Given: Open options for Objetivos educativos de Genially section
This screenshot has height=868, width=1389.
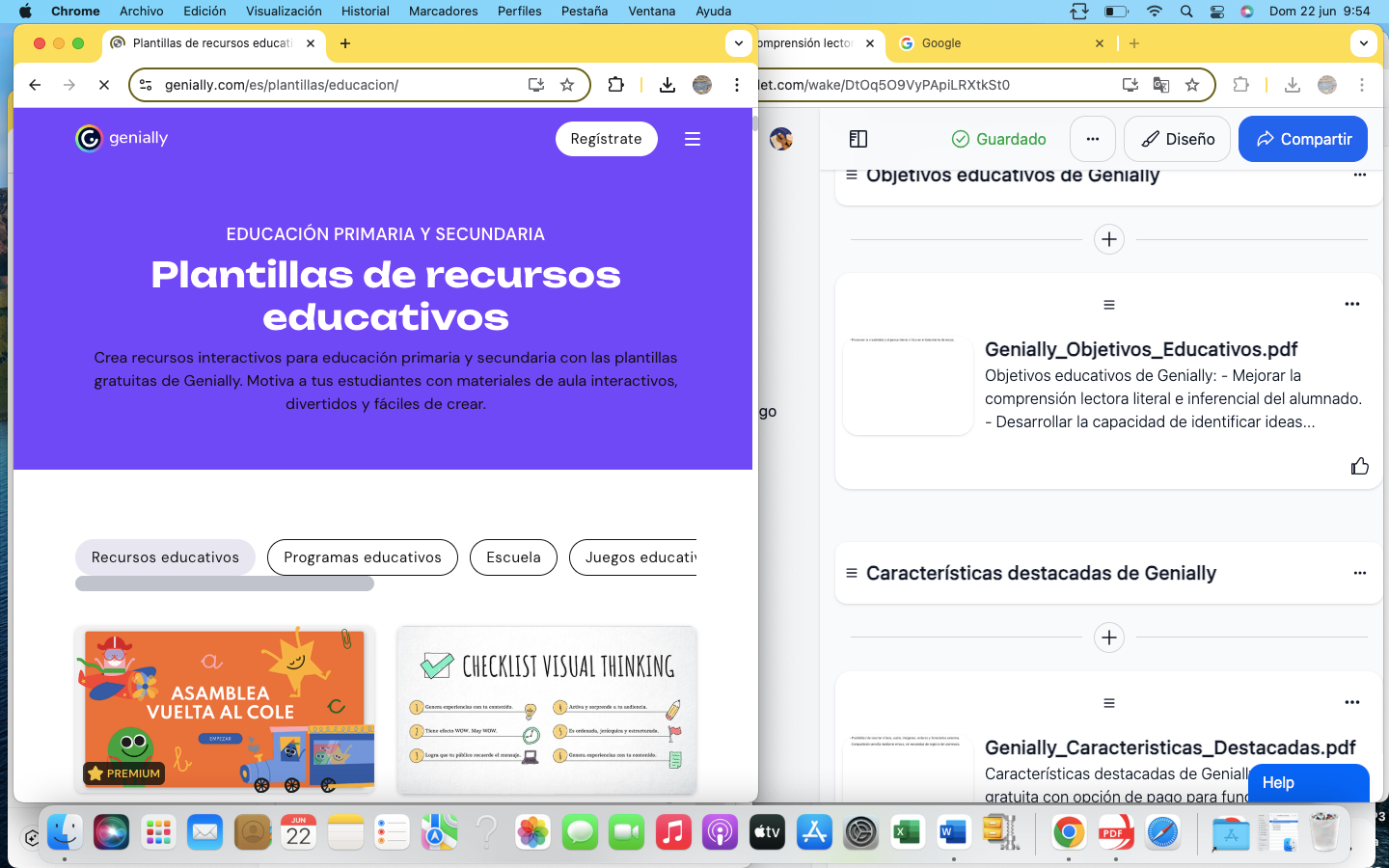Looking at the screenshot, I should pos(1360,175).
